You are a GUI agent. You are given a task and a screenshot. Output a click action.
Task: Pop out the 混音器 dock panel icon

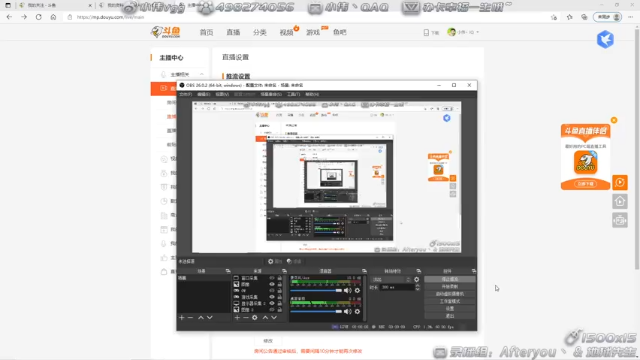[x=364, y=271]
